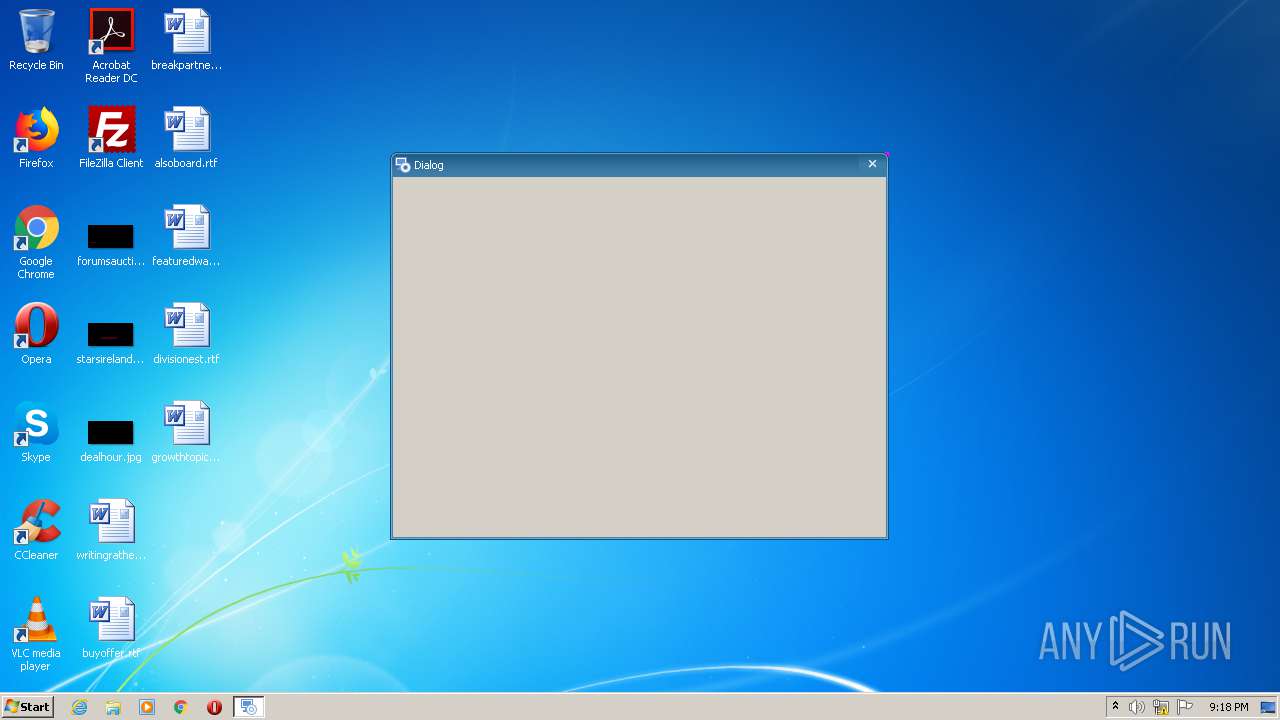Screen dimensions: 1280x720
Task: Select the starsireland... image file
Action: tap(111, 343)
